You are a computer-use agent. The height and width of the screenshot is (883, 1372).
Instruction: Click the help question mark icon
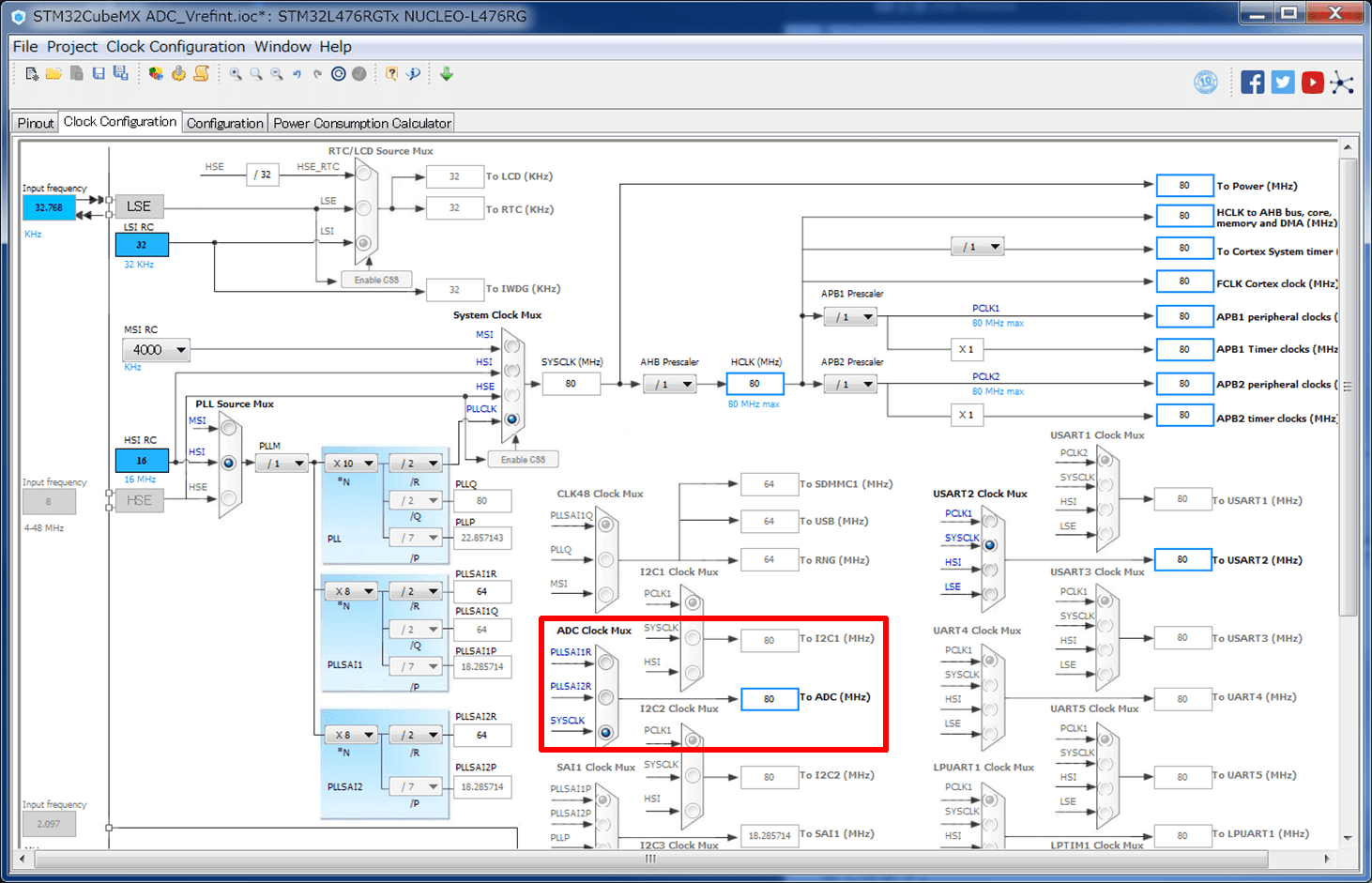point(391,74)
